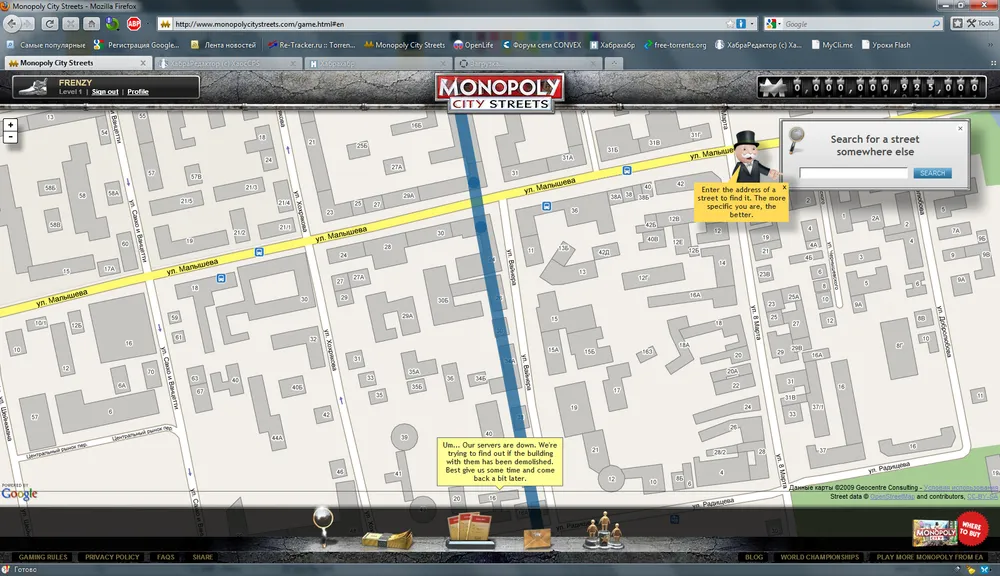Click the Where to Buy badge
The width and height of the screenshot is (1000, 576).
[x=971, y=529]
